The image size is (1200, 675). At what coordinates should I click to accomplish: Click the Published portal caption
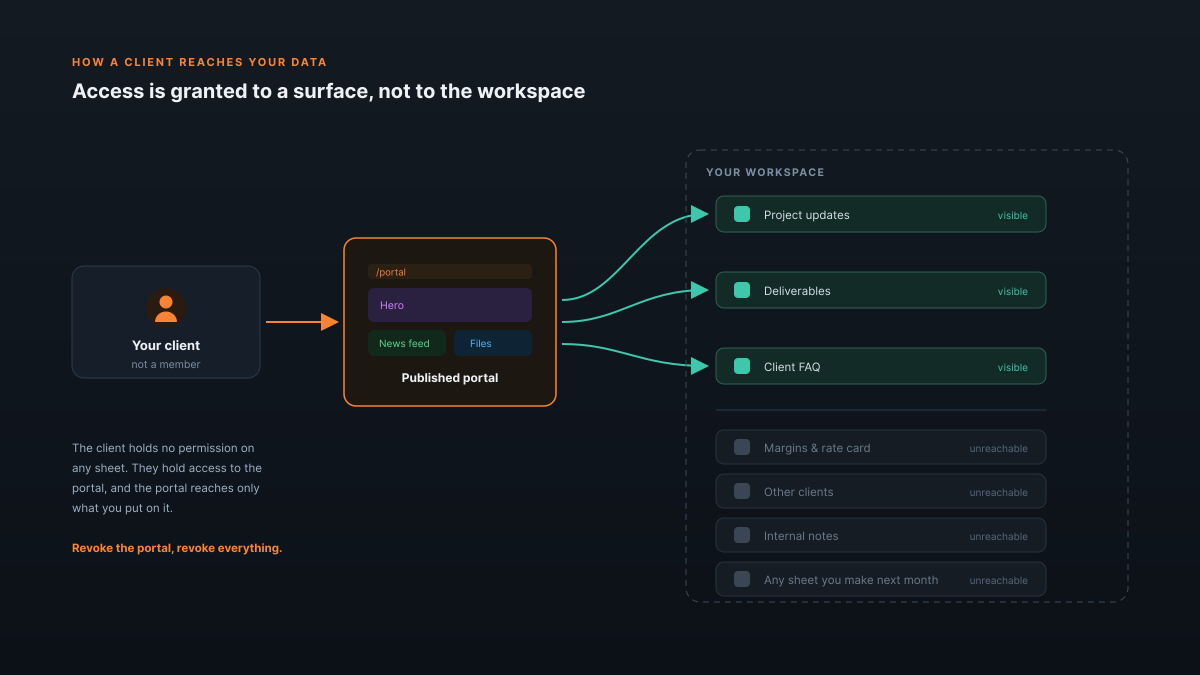coord(450,378)
